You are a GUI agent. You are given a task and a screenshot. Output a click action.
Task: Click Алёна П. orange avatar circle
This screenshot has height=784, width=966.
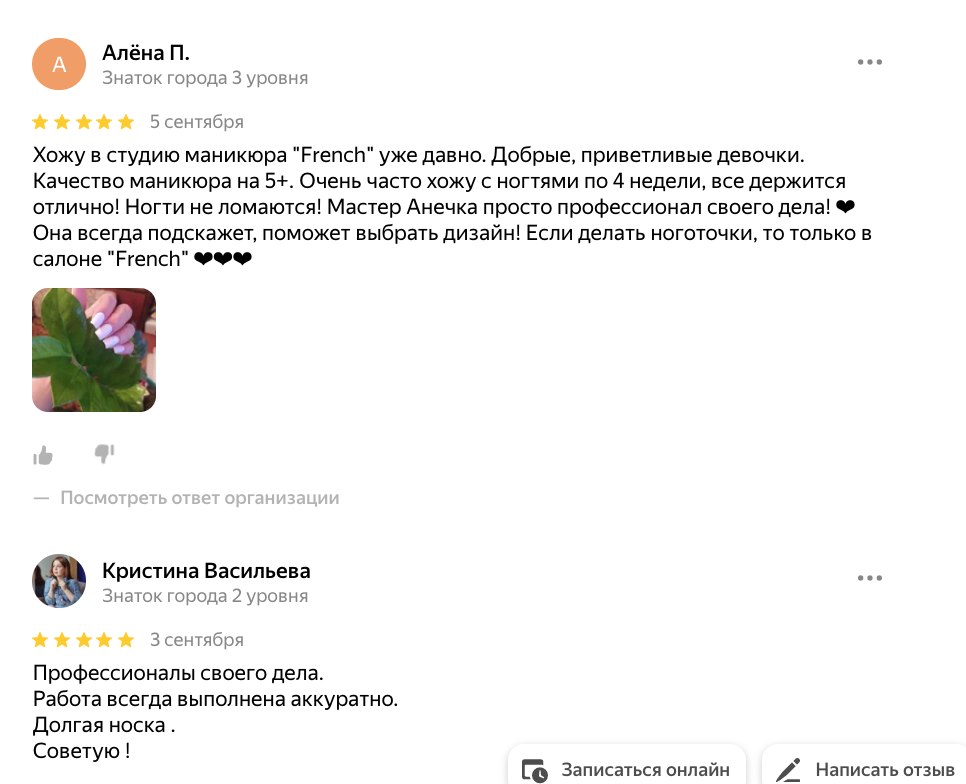point(59,64)
